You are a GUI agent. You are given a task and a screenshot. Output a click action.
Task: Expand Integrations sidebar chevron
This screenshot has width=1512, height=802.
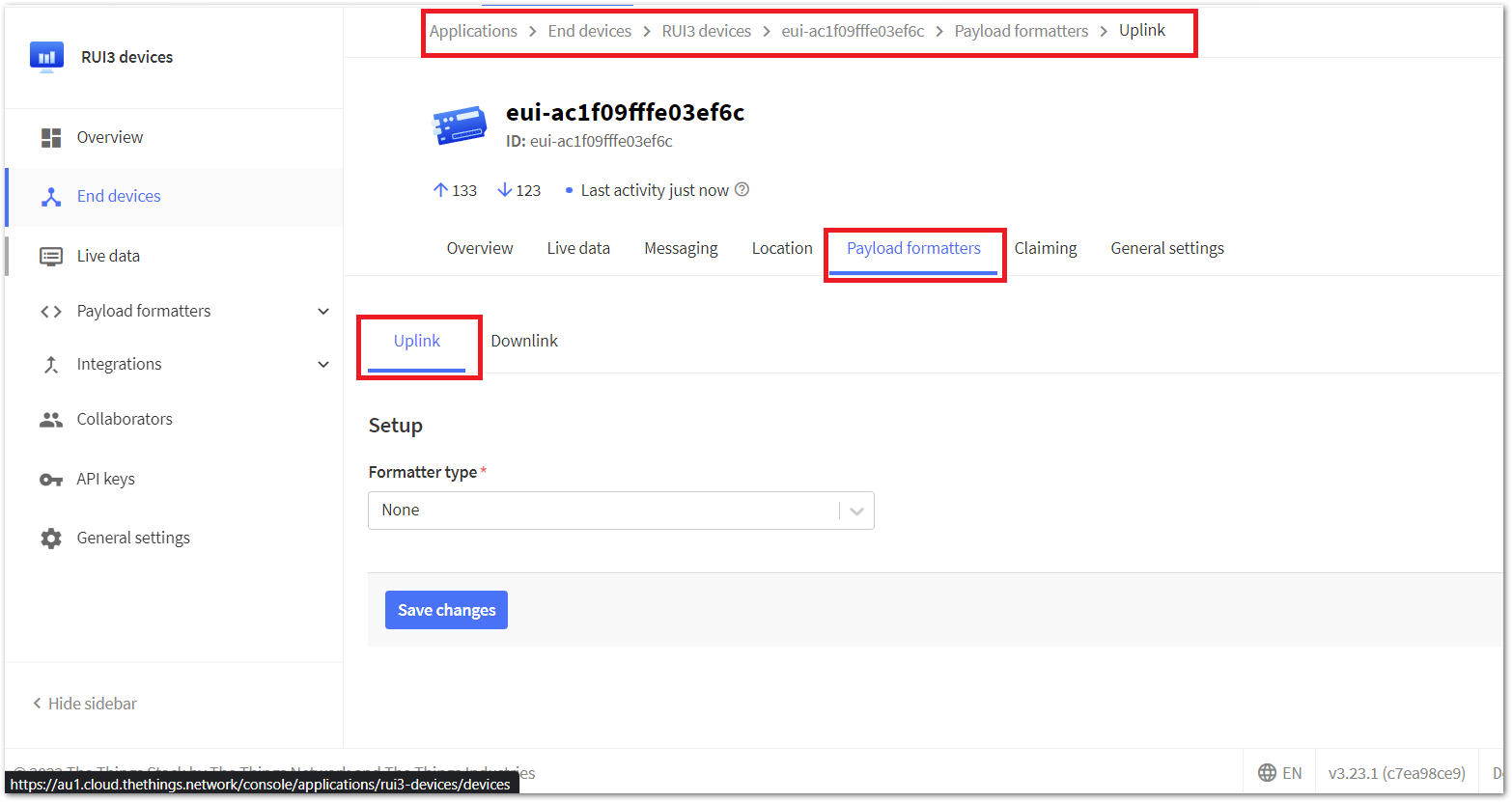[323, 365]
